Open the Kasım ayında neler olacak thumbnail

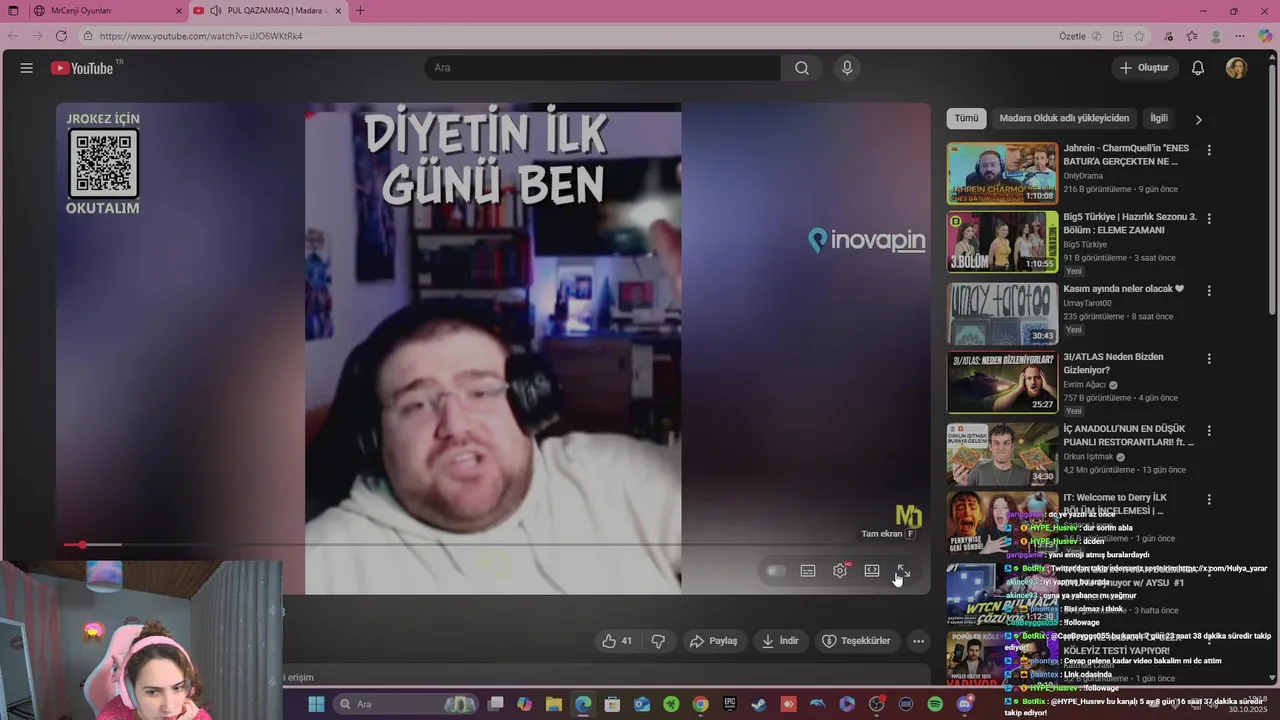[1002, 313]
